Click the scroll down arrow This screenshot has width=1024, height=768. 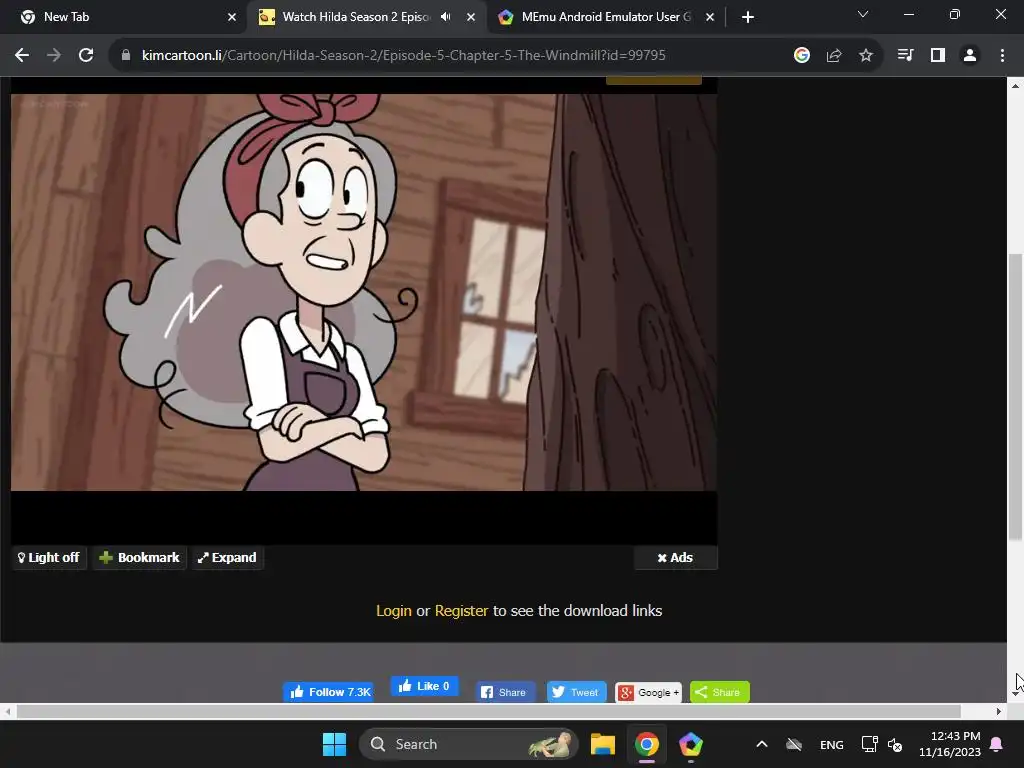click(x=1015, y=694)
